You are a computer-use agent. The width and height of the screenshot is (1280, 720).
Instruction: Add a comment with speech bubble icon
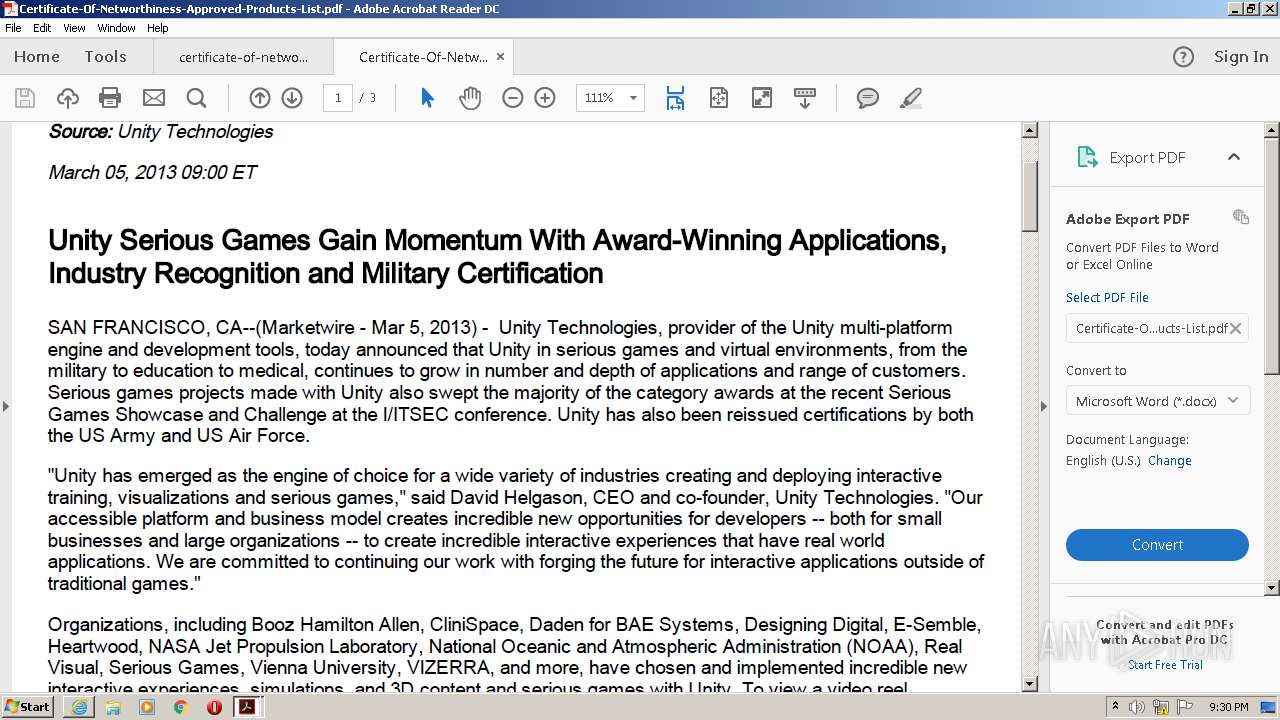coord(868,98)
